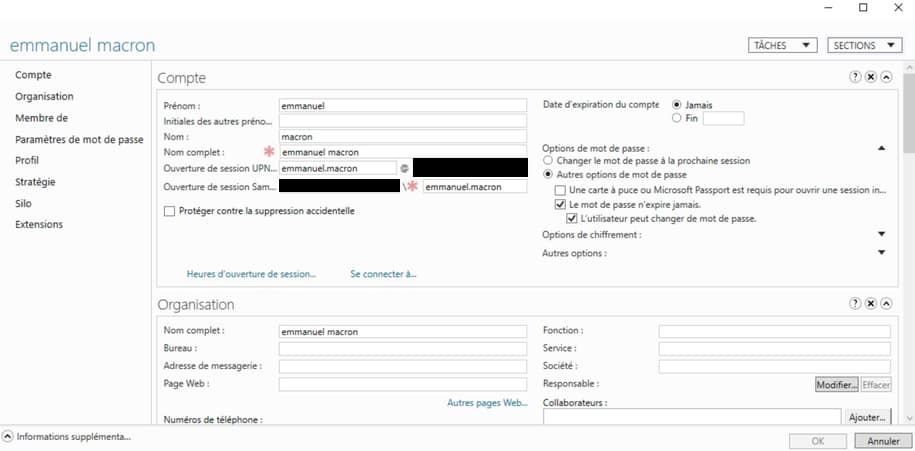Show Informations supplémentaires via the bottom-left arrow icon
Viewport: 915px width, 451px height.
pyautogui.click(x=8, y=437)
